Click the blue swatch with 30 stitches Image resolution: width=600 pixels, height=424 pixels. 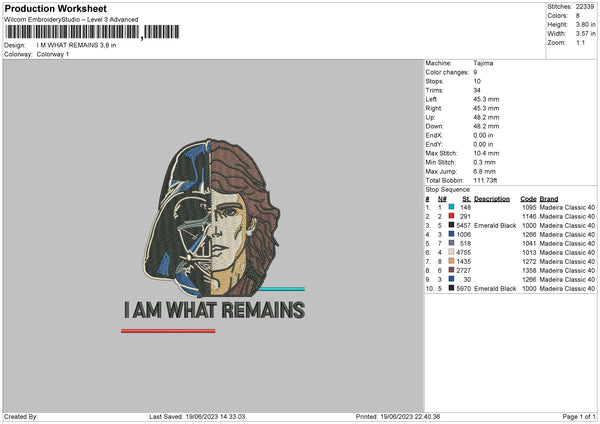(x=452, y=279)
